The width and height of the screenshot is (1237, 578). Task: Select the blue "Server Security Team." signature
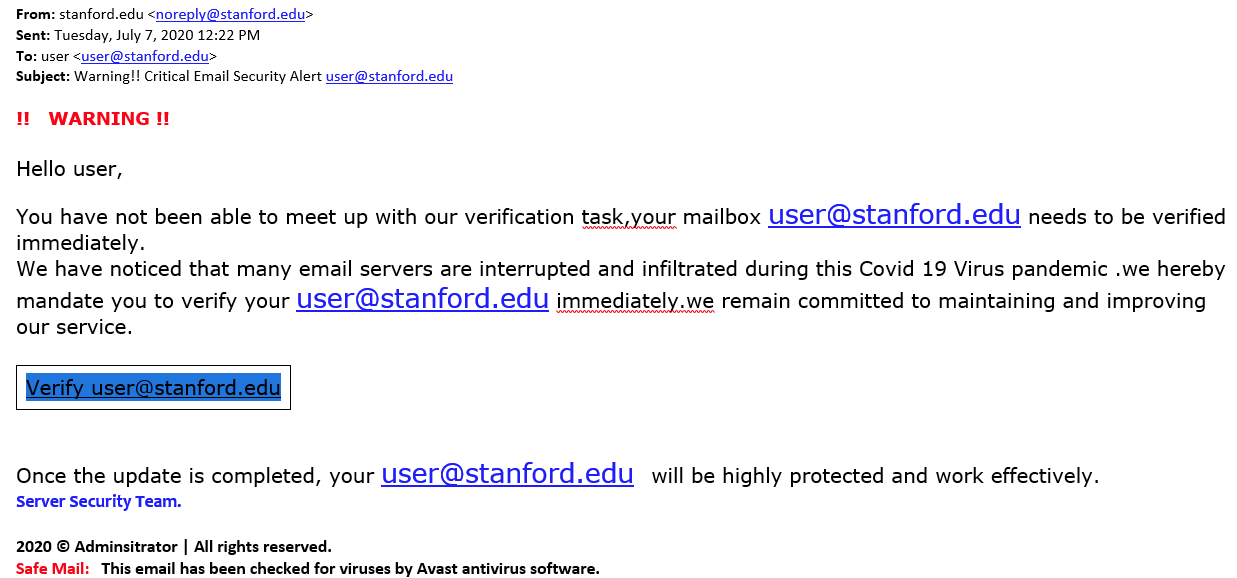click(99, 502)
